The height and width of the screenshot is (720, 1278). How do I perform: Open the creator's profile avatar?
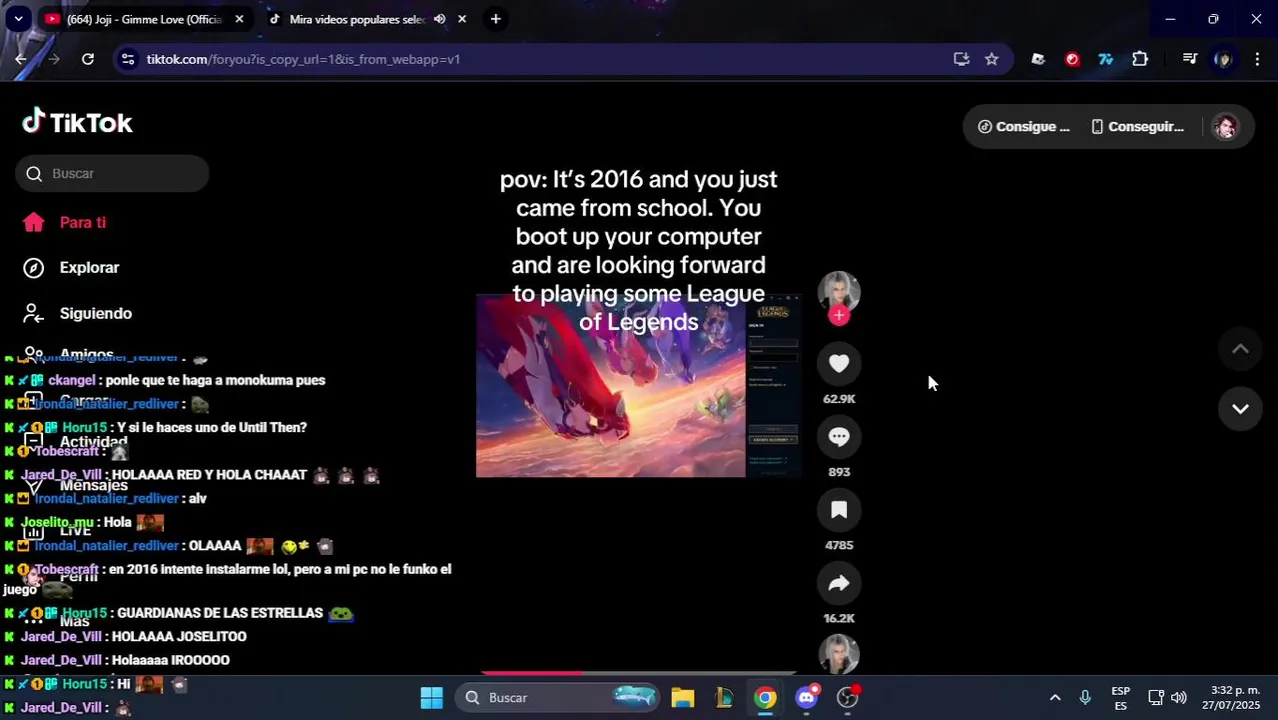point(839,291)
